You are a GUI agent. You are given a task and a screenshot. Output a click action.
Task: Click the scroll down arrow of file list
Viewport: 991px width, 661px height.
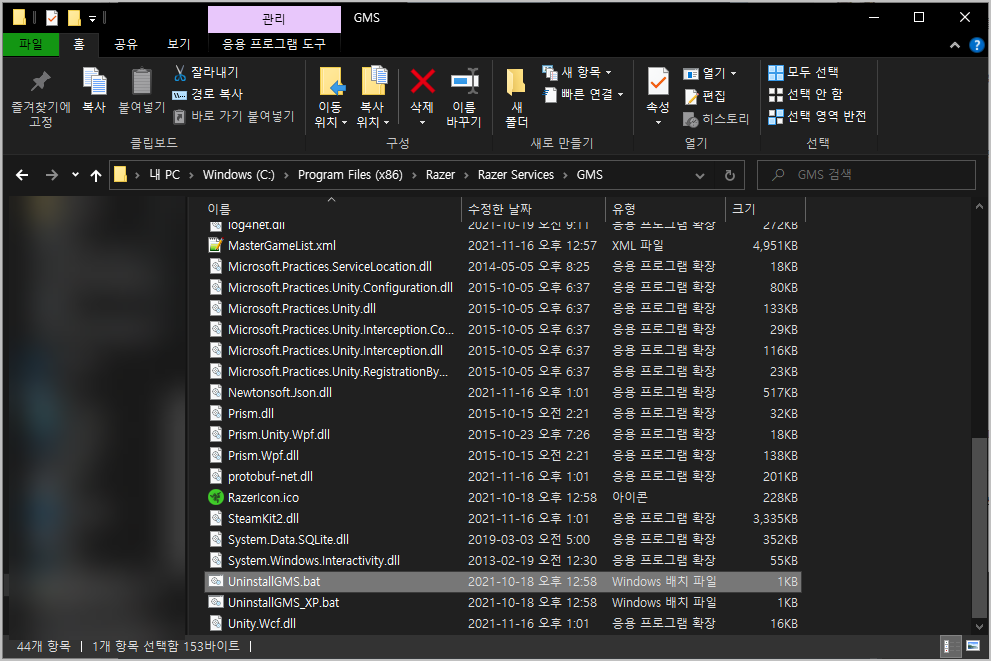tap(979, 626)
